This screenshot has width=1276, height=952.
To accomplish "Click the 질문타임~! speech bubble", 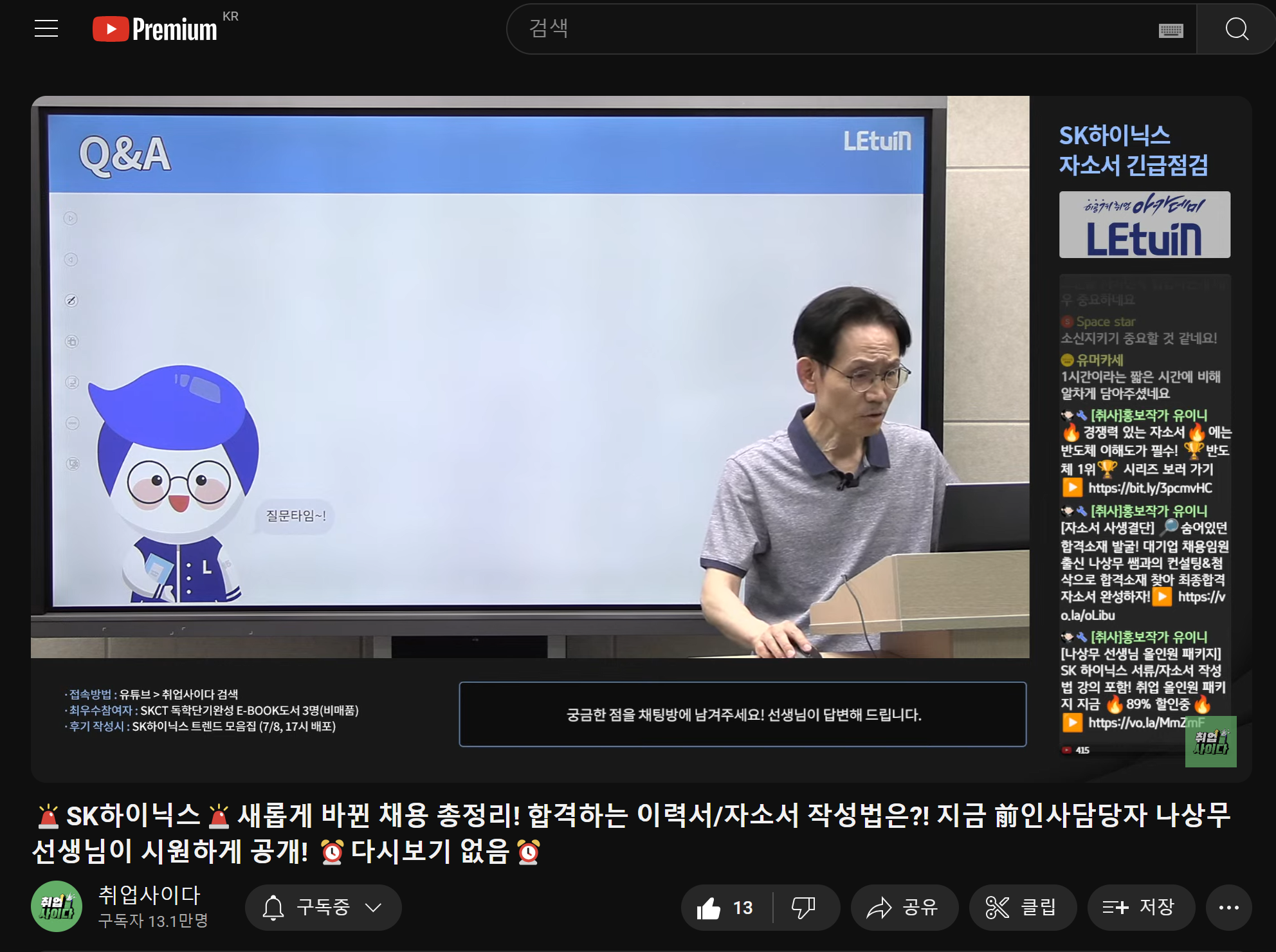I will (x=296, y=516).
